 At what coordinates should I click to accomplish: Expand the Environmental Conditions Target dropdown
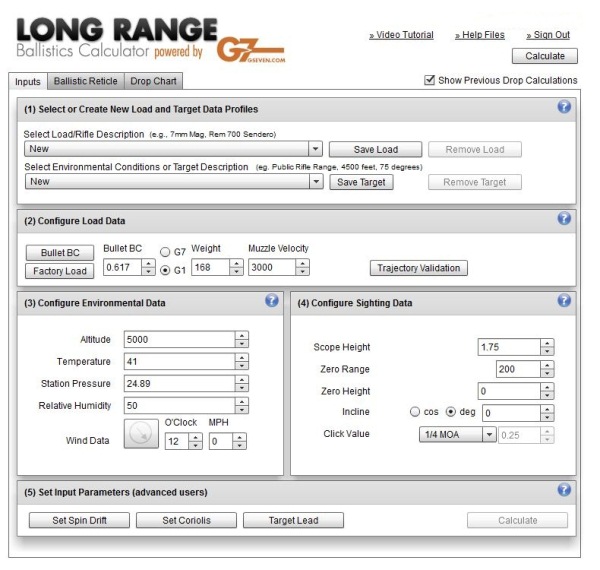tap(316, 182)
